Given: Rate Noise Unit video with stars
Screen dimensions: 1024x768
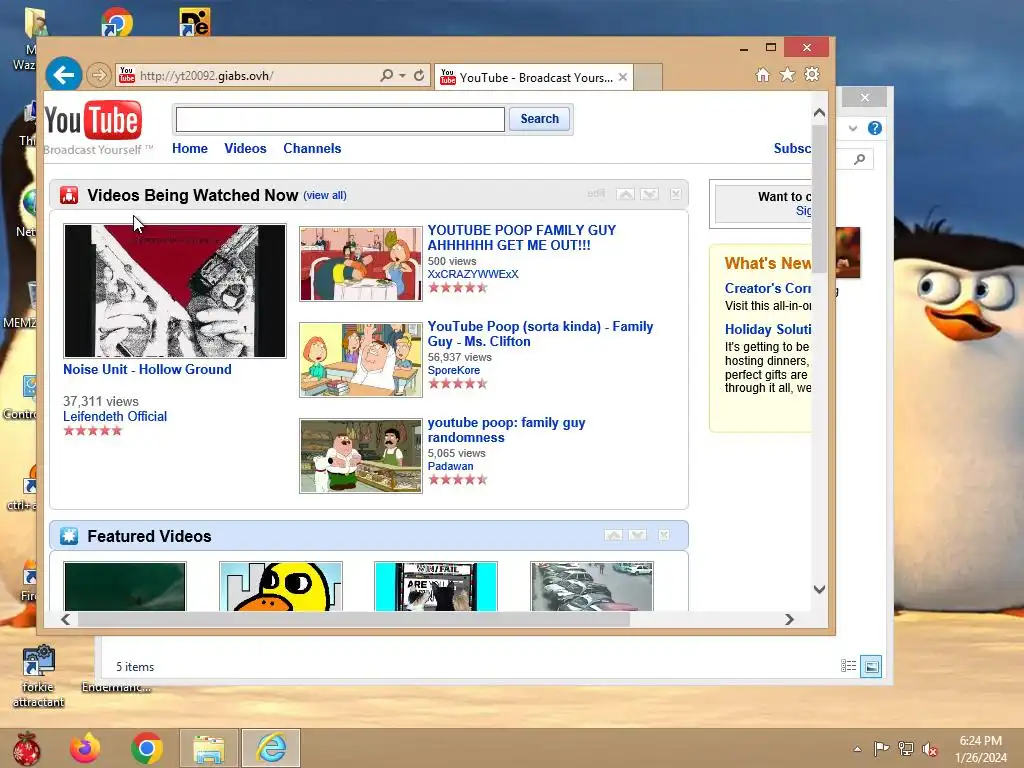Looking at the screenshot, I should [x=93, y=430].
